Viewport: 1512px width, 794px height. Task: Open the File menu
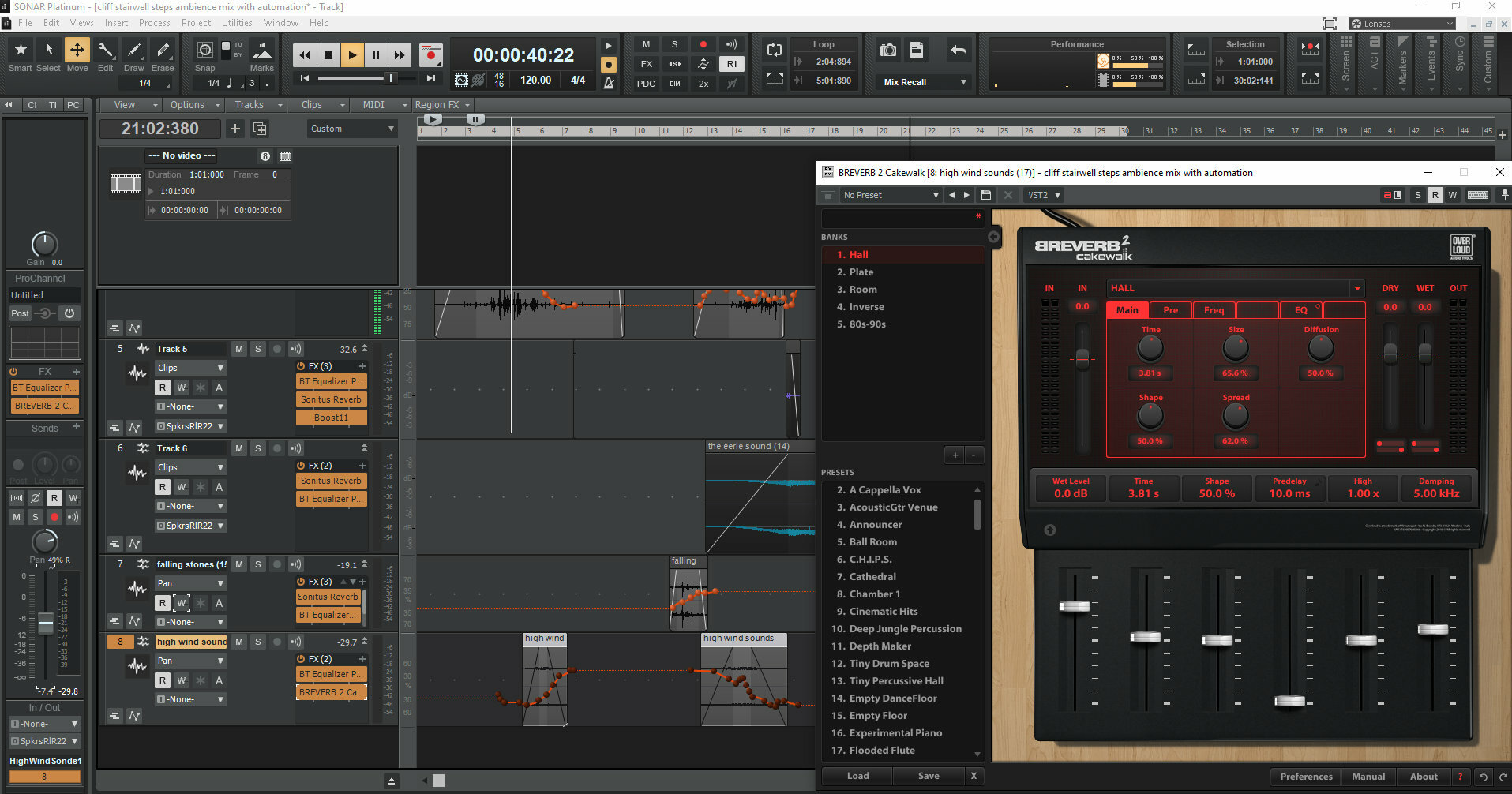(x=25, y=23)
